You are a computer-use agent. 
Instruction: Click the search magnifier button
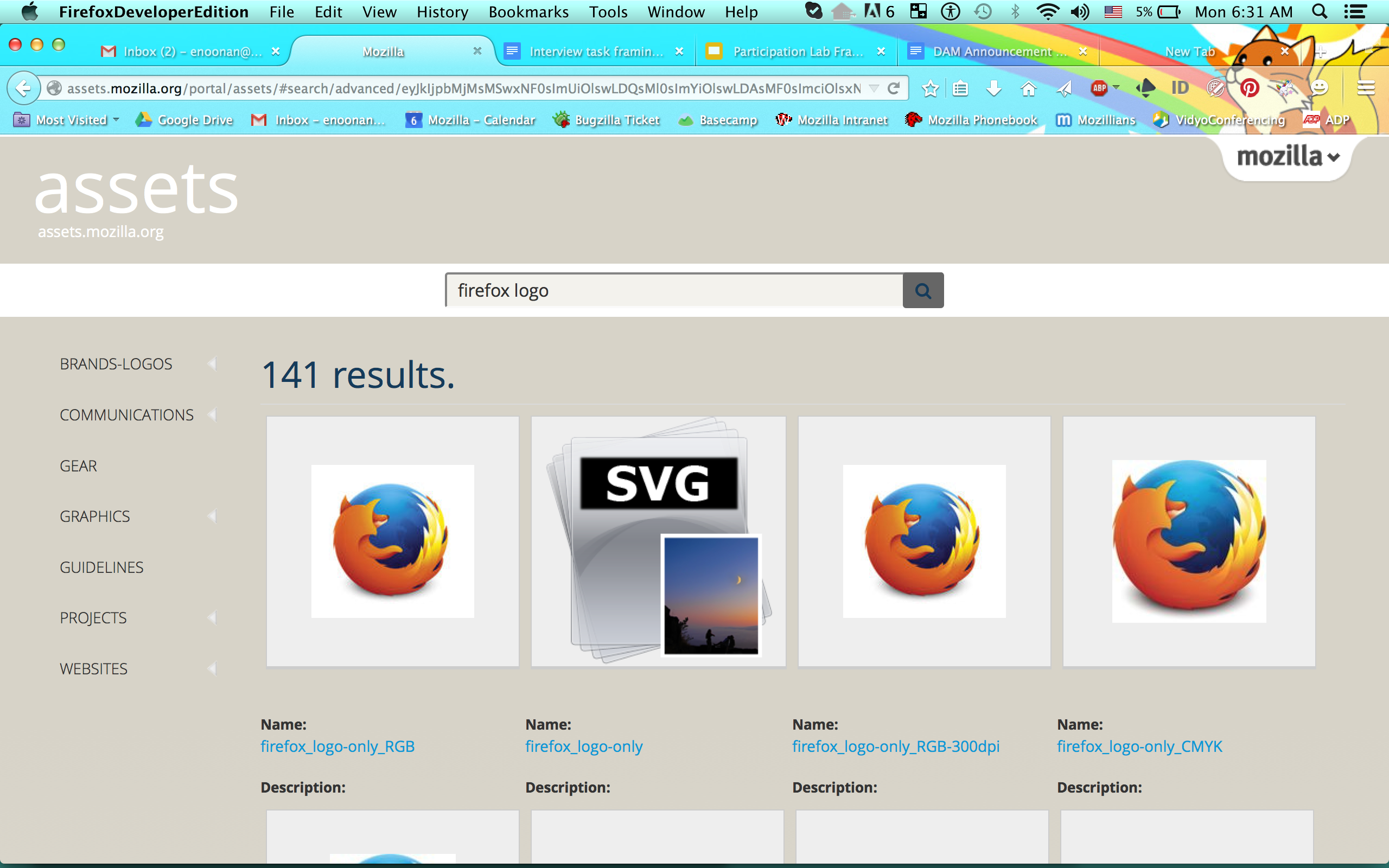click(923, 290)
